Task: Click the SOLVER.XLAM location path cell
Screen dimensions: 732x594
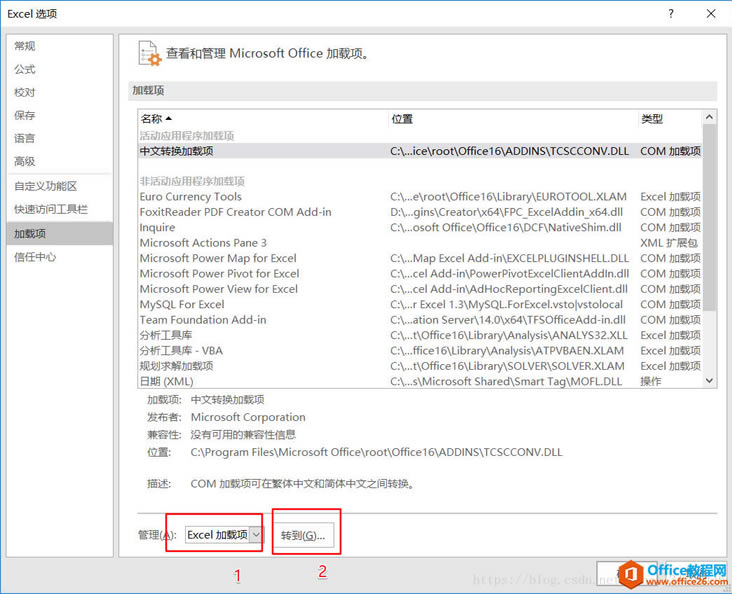Action: 507,366
